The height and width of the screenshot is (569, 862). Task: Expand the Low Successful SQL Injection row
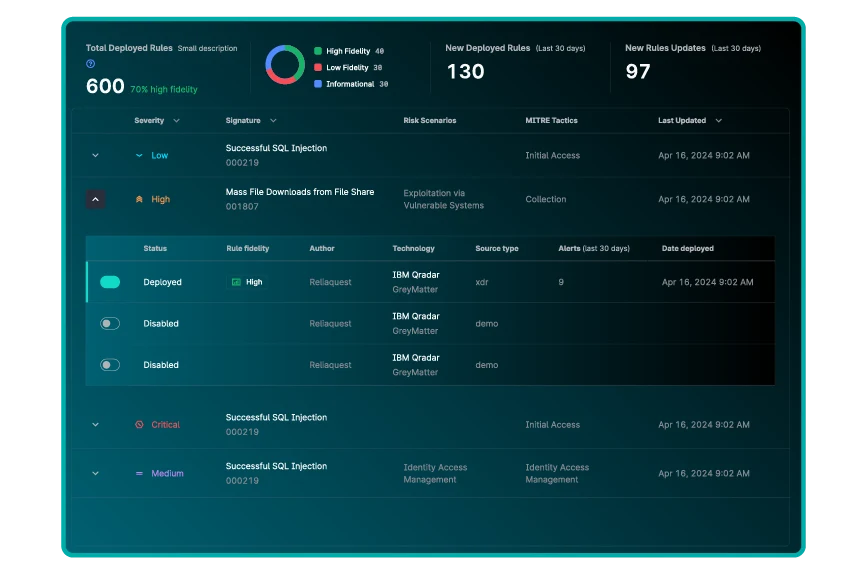point(95,156)
